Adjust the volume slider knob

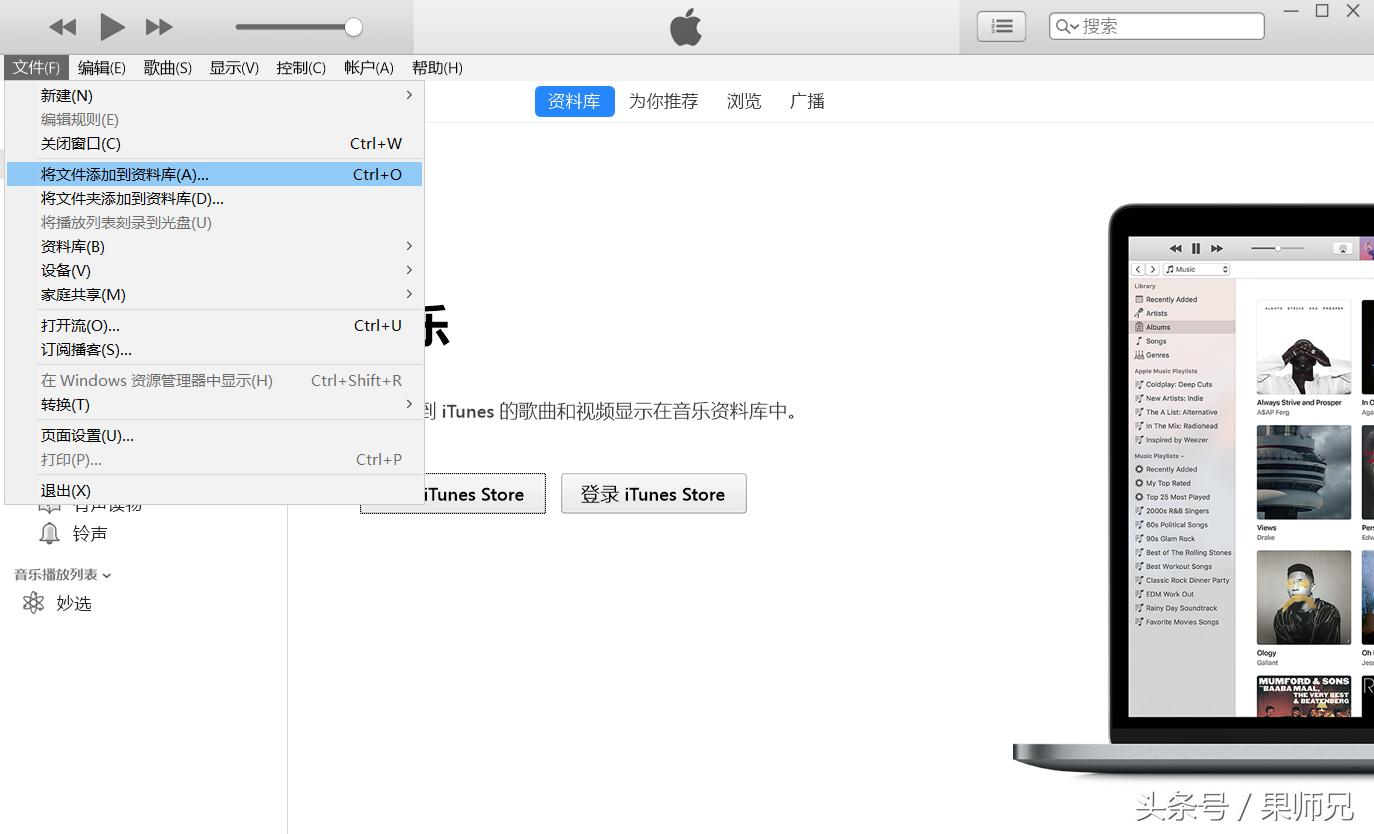353,27
